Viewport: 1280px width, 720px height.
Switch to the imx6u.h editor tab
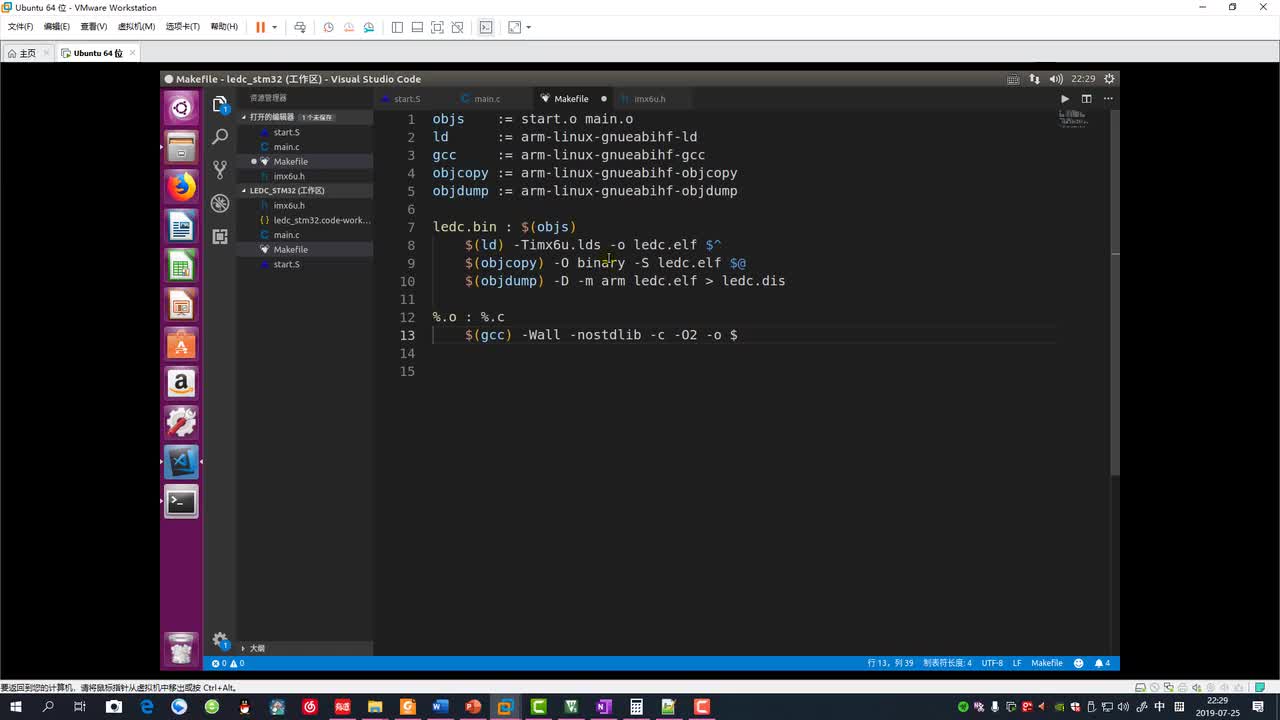pyautogui.click(x=650, y=99)
